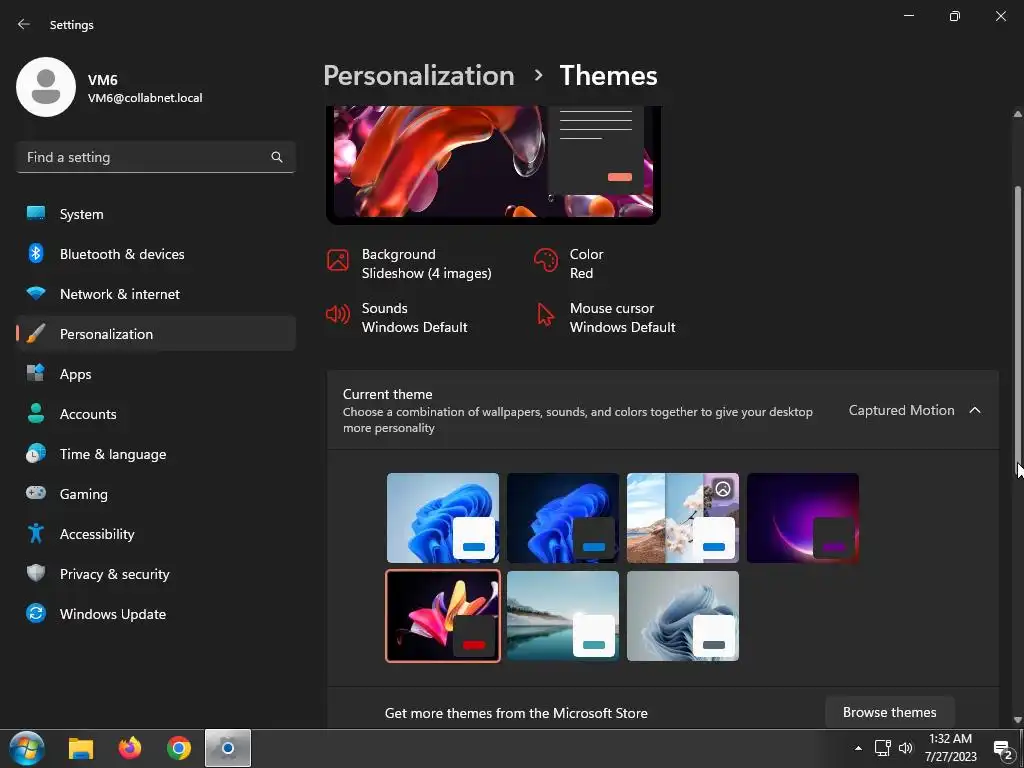The width and height of the screenshot is (1024, 768).
Task: Open Sounds Windows Default setting
Action: pyautogui.click(x=397, y=317)
